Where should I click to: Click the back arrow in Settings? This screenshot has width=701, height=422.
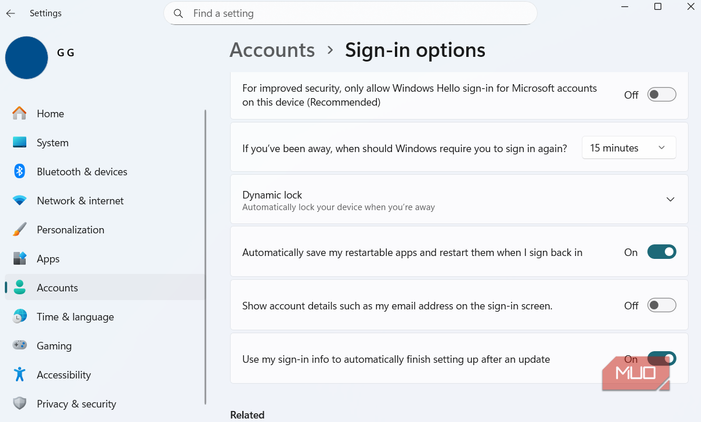coord(11,13)
